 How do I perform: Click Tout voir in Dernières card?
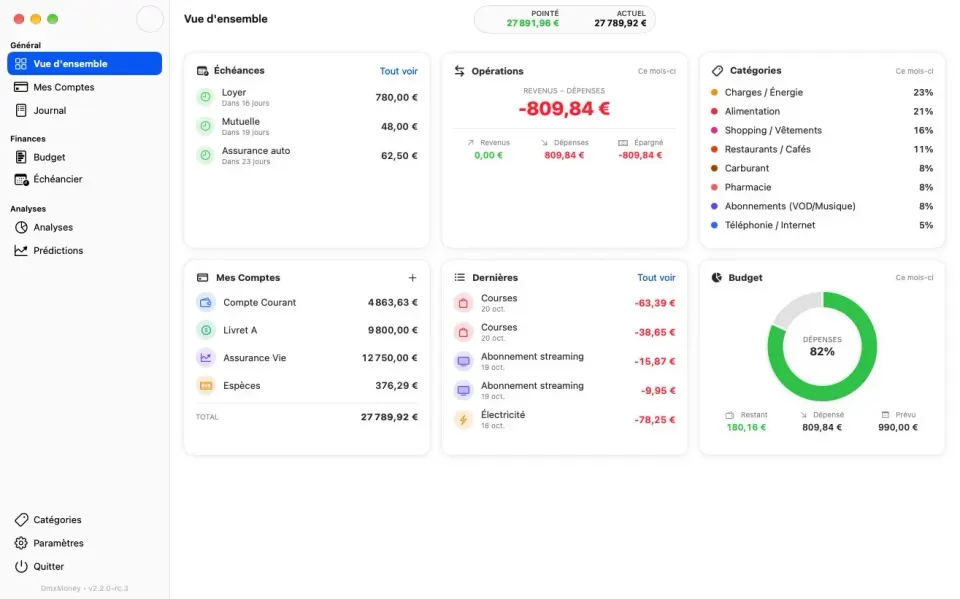pos(656,277)
